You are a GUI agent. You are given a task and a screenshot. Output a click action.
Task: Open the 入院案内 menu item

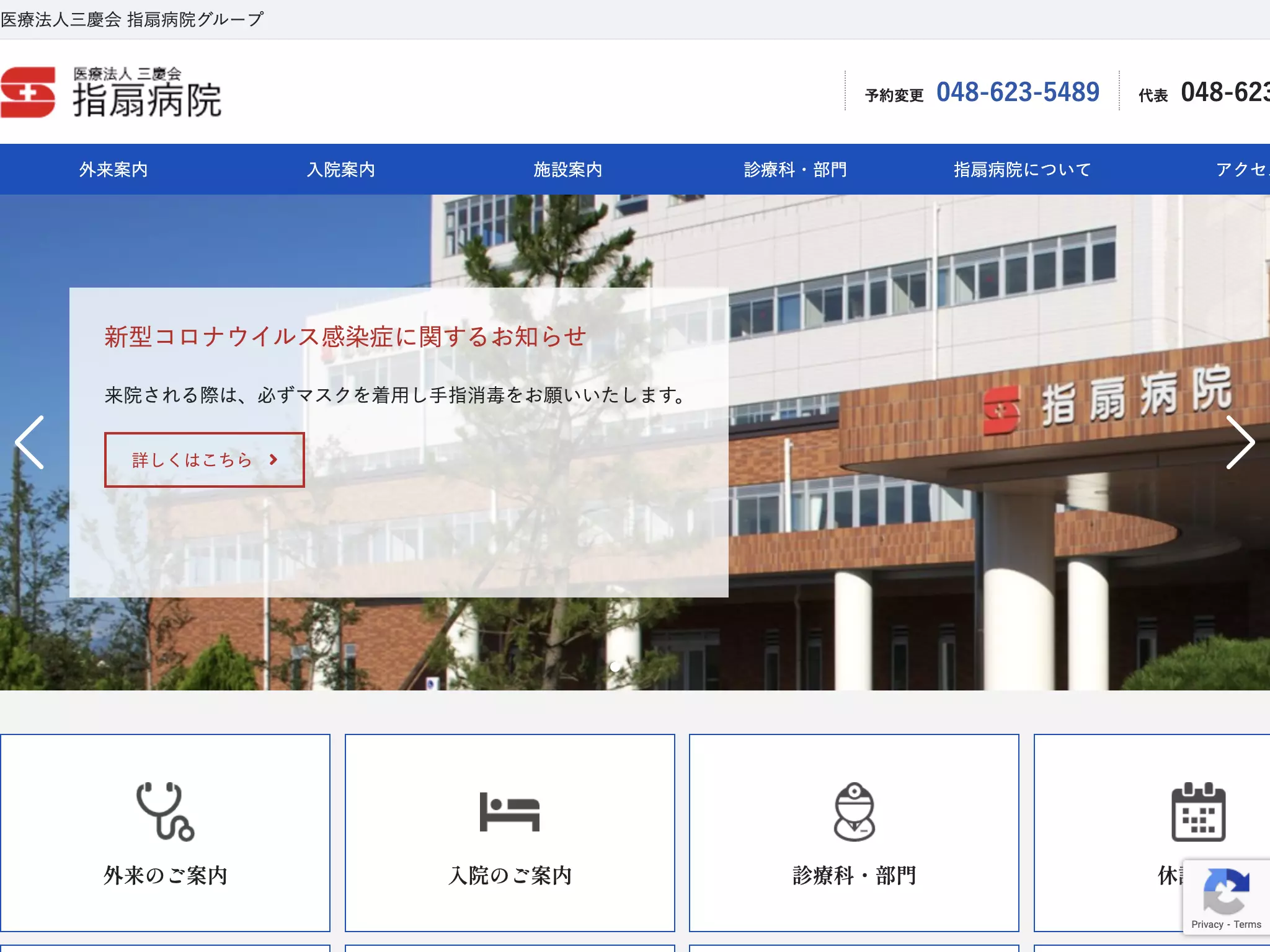[x=341, y=169]
